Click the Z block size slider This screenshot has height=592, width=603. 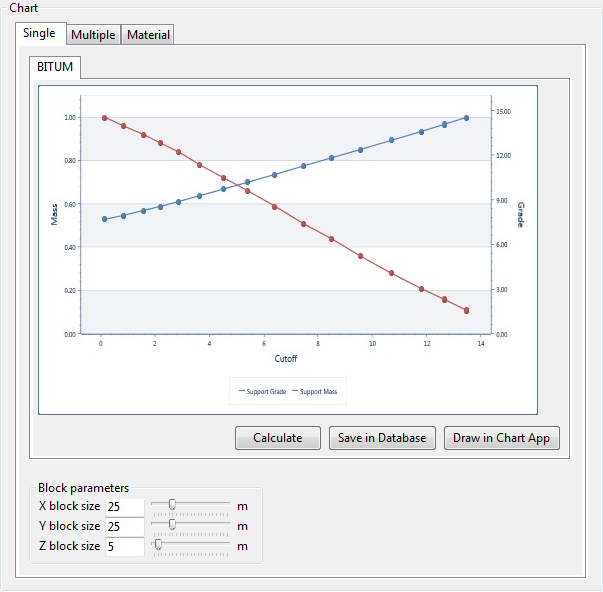pyautogui.click(x=157, y=545)
